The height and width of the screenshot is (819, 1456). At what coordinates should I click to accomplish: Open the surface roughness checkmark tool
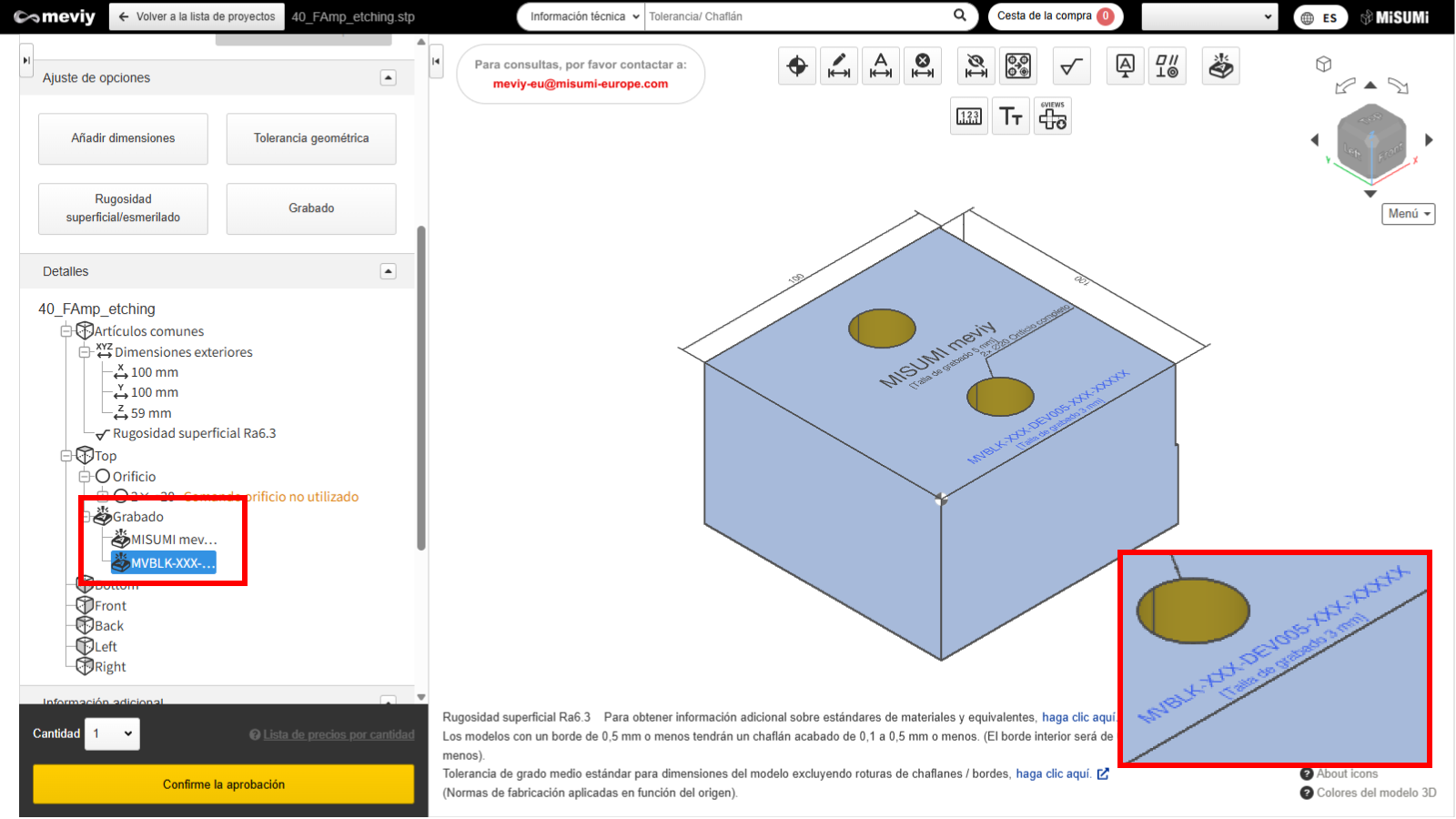[x=1072, y=66]
